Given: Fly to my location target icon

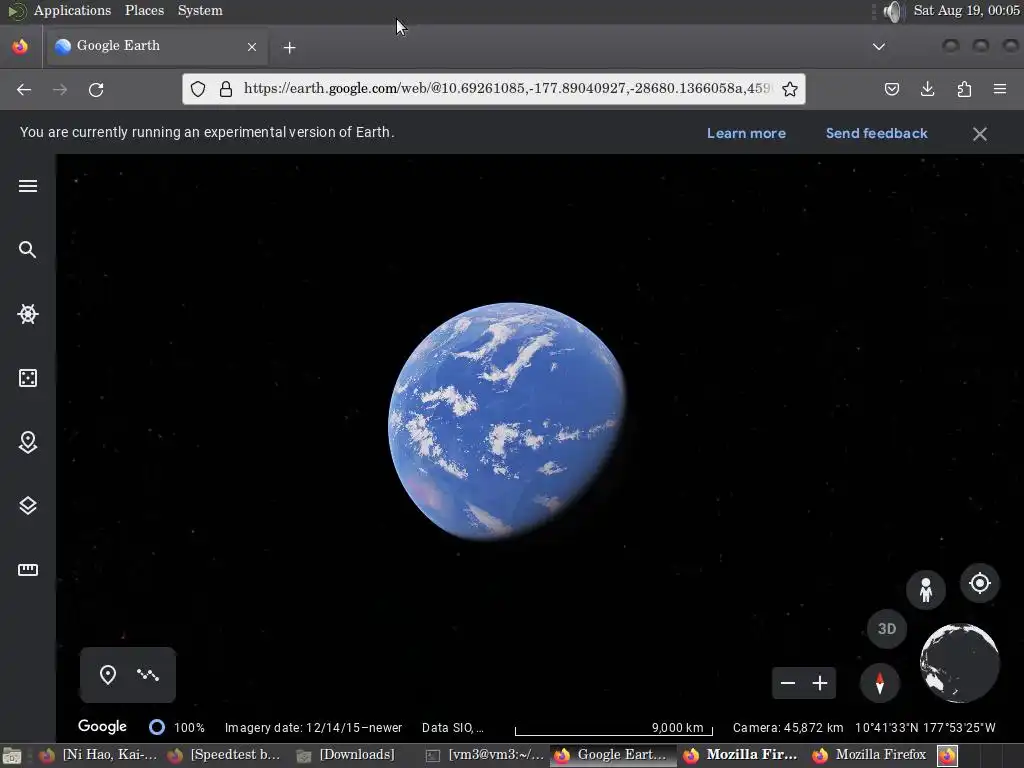Looking at the screenshot, I should tap(980, 583).
